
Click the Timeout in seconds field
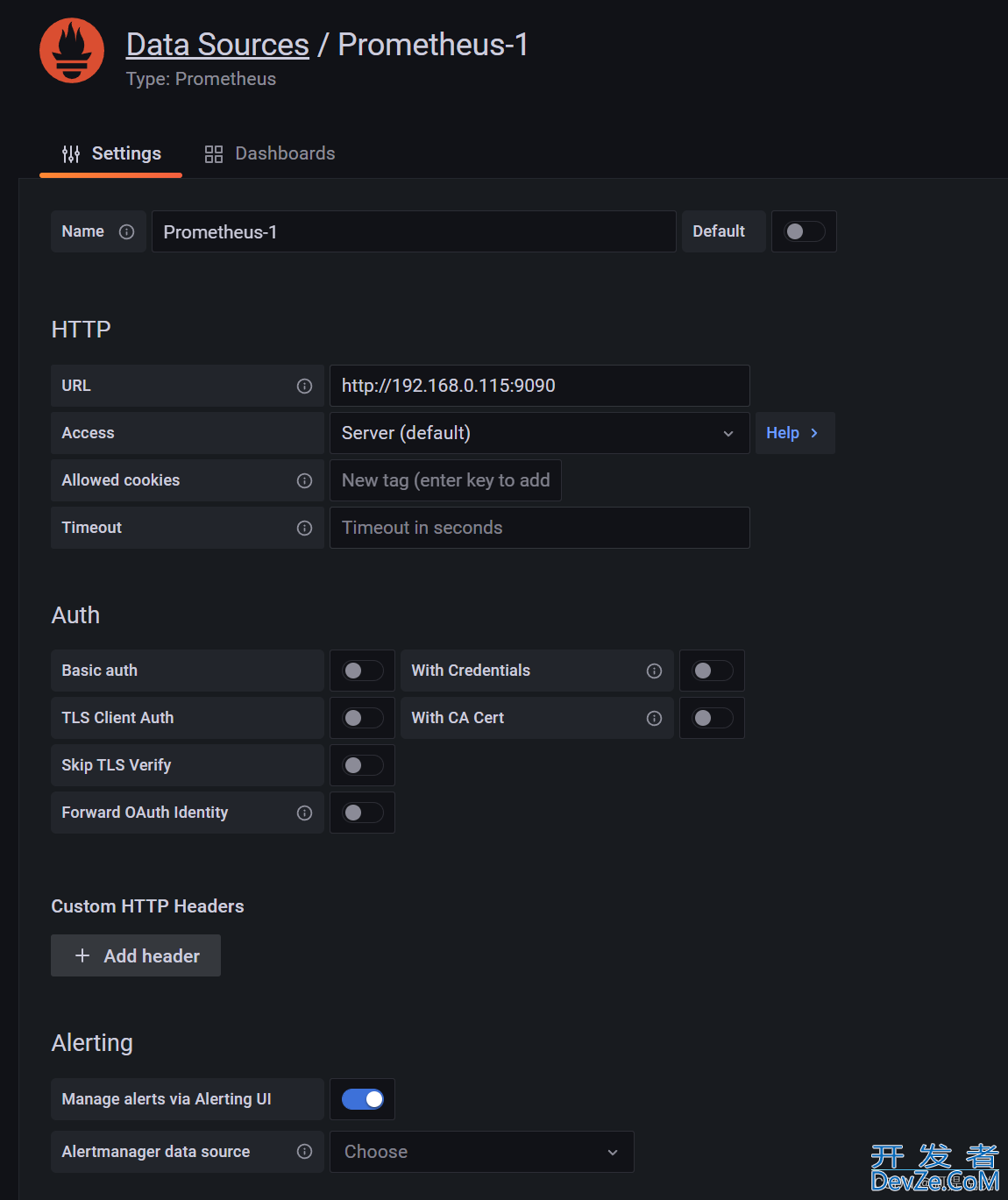(x=539, y=528)
